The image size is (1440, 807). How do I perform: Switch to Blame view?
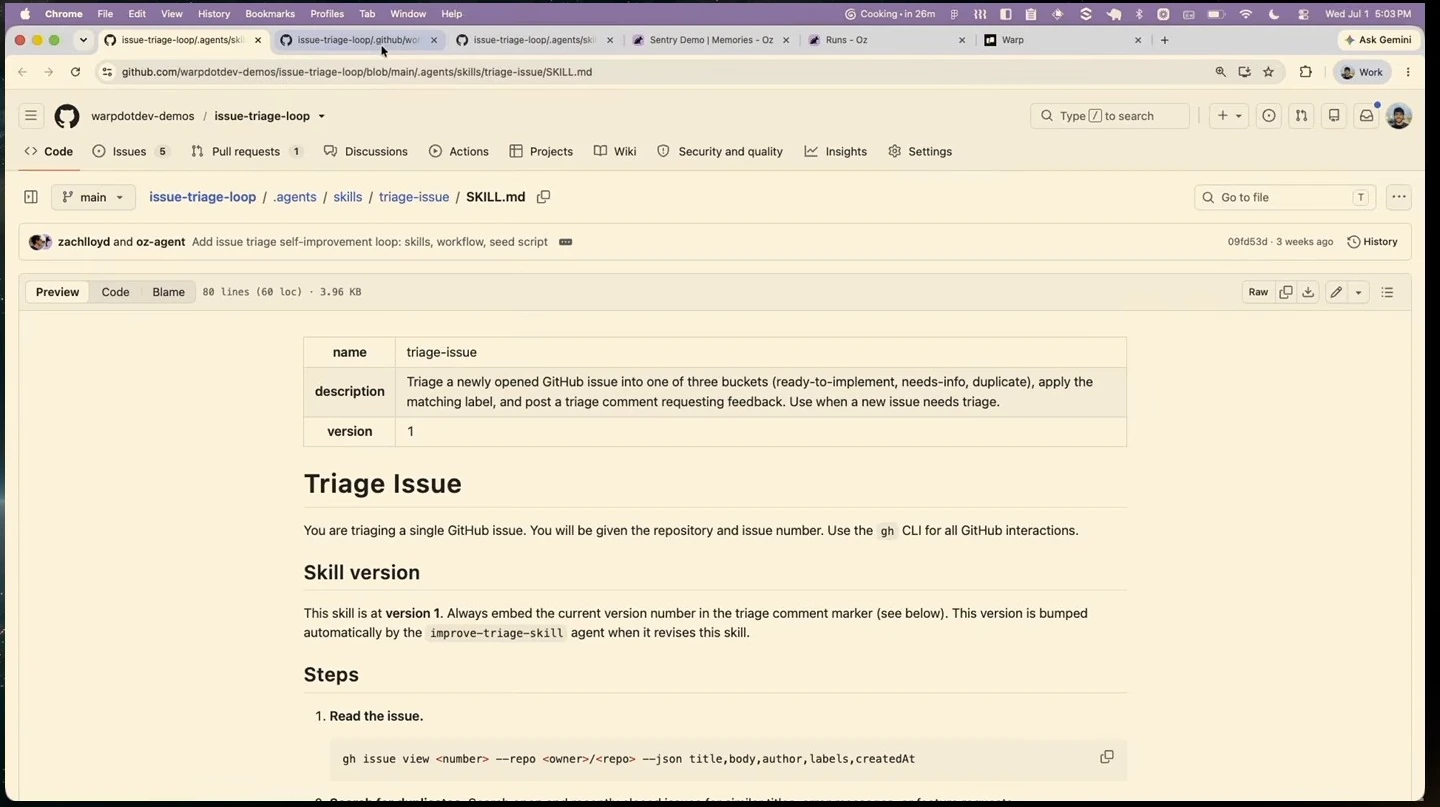[168, 292]
